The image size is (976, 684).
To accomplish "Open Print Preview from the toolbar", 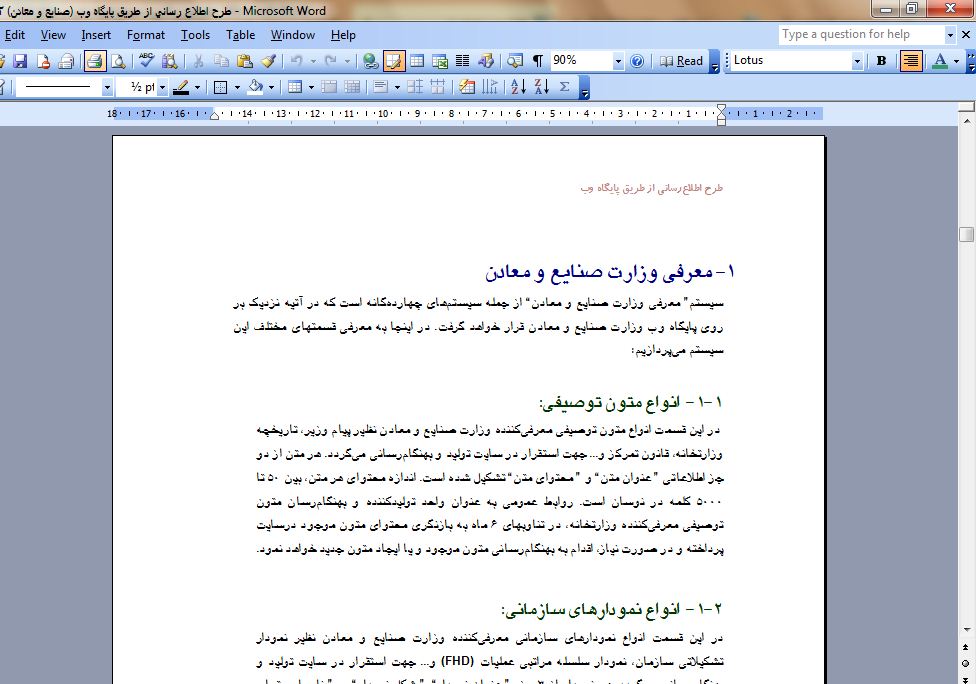I will (x=118, y=61).
